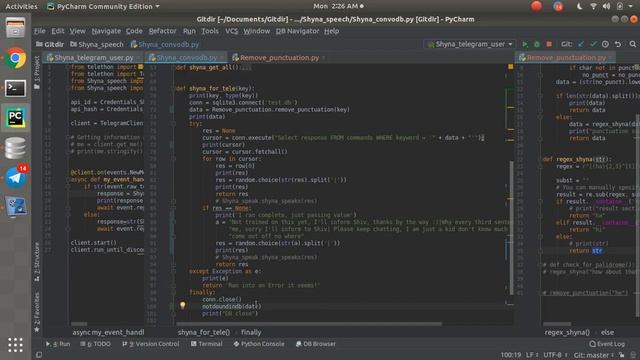Click shyna_for_tele() breadcrumb below editor
This screenshot has height=360, width=640.
204,332
